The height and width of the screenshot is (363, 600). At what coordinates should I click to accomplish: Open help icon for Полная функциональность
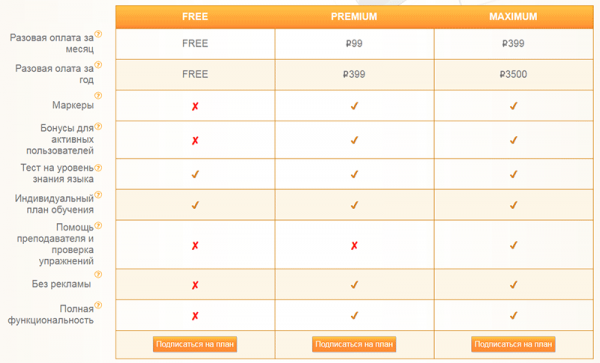pyautogui.click(x=98, y=305)
